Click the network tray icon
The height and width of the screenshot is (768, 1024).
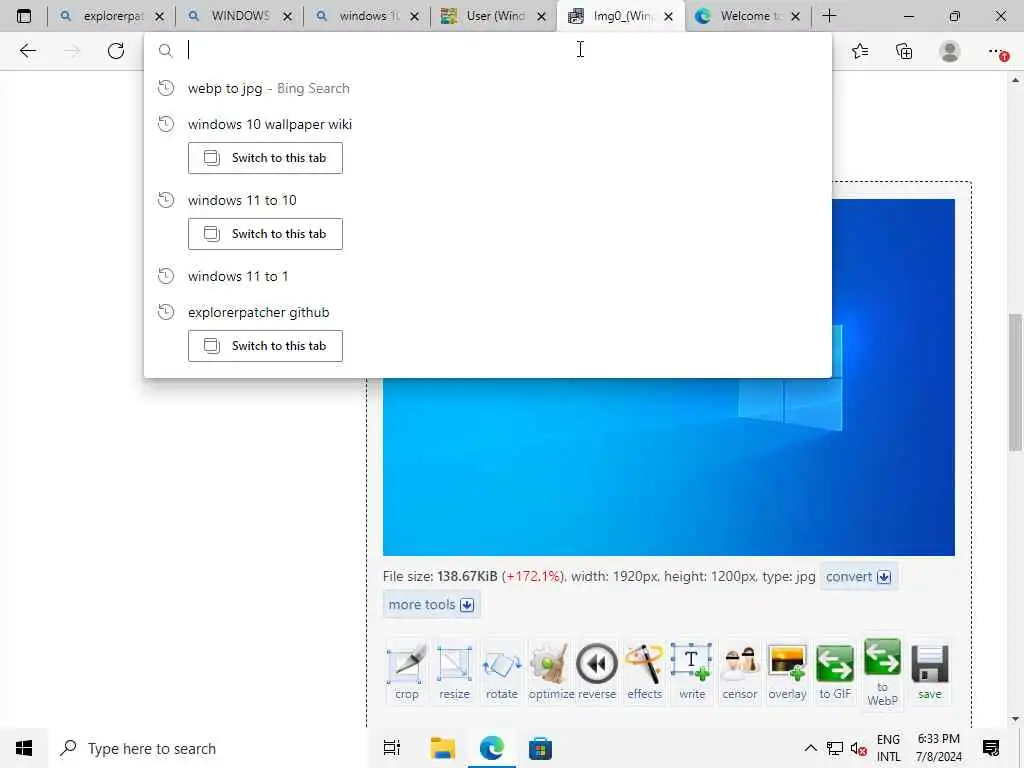(835, 748)
